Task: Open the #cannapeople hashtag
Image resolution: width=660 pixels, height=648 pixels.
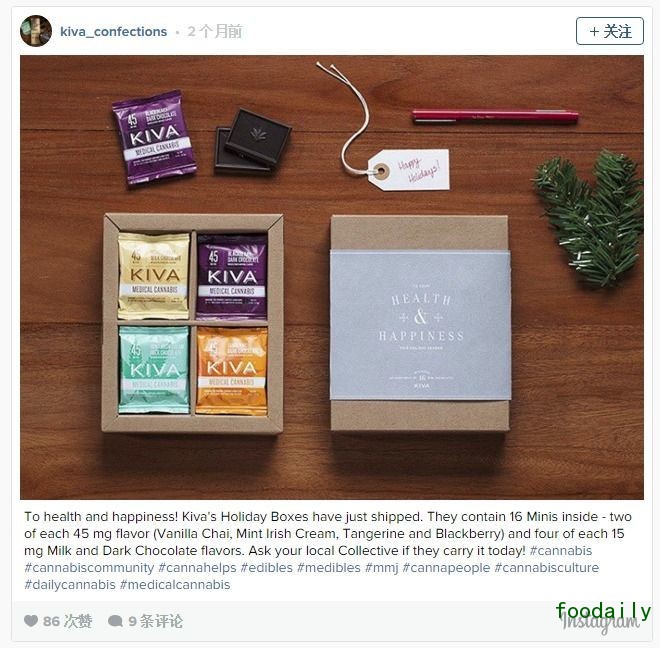Action: pyautogui.click(x=446, y=568)
